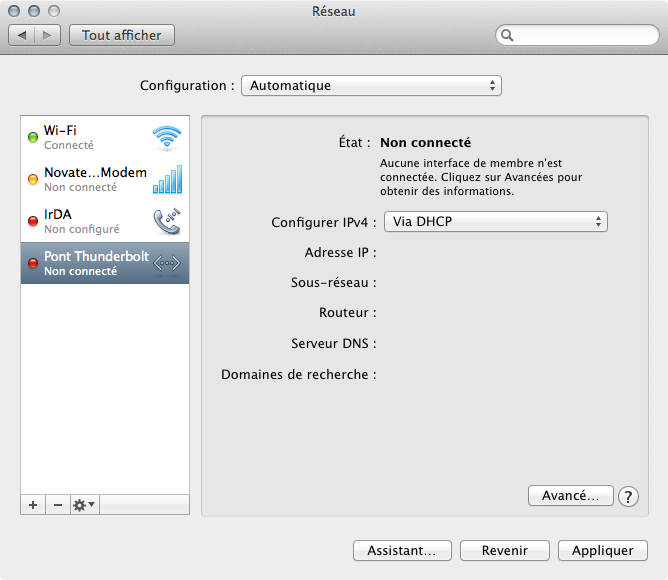Screen dimensions: 668x580
Task: Expand the Configurer IPv4 dropdown
Action: [x=495, y=221]
